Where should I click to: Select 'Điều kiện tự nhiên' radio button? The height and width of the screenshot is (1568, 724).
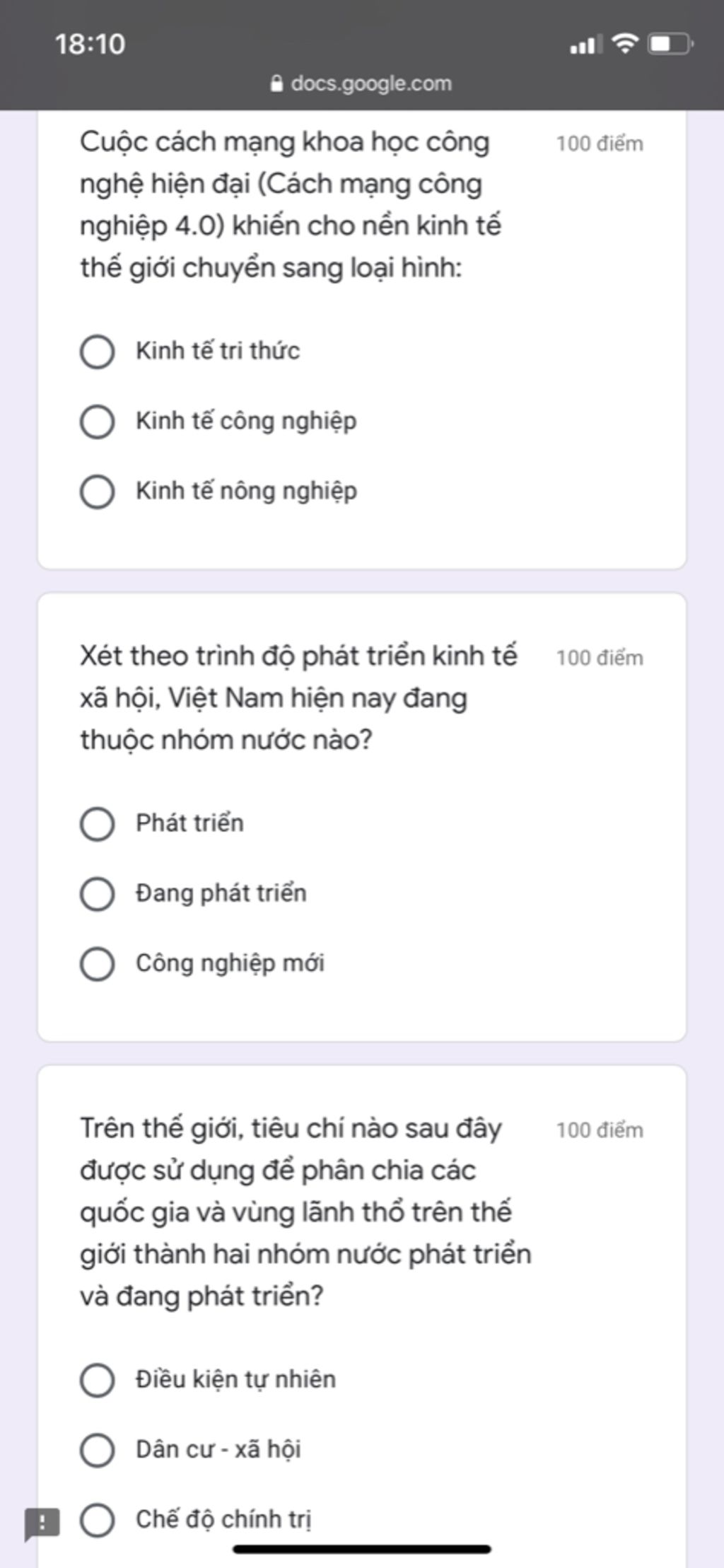click(98, 1380)
